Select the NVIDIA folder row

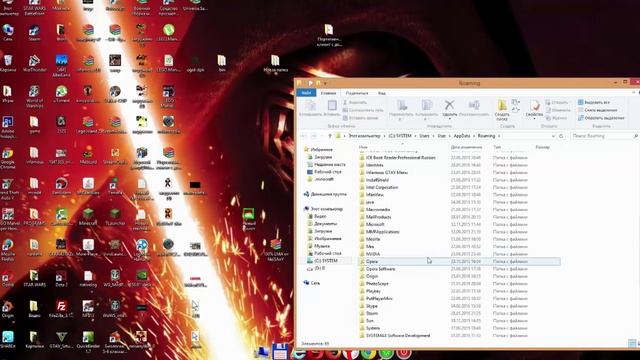point(459,254)
